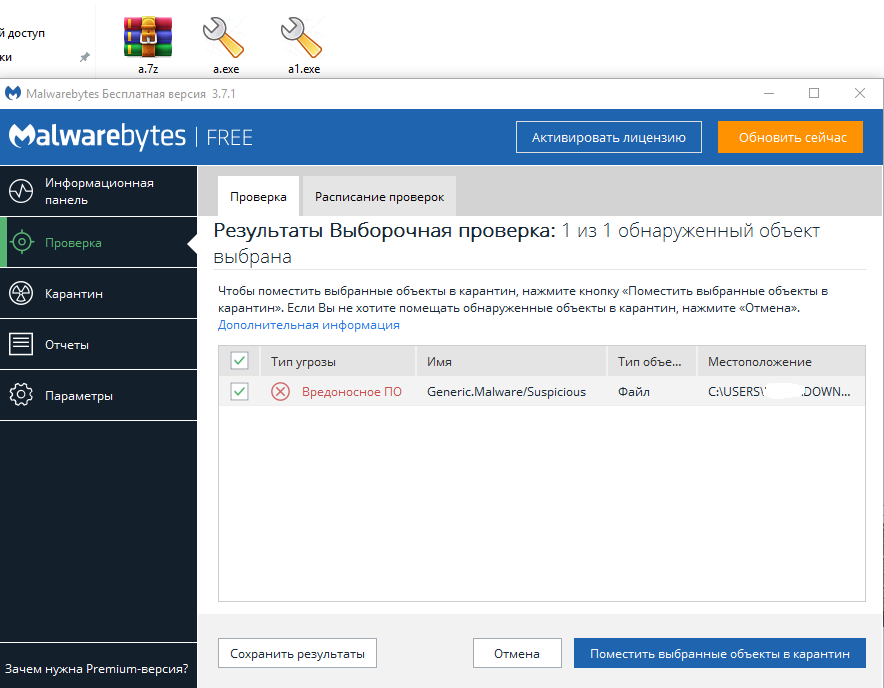Click the C:\USERS location path cell
Screen dimensions: 884x688
[x=779, y=392]
